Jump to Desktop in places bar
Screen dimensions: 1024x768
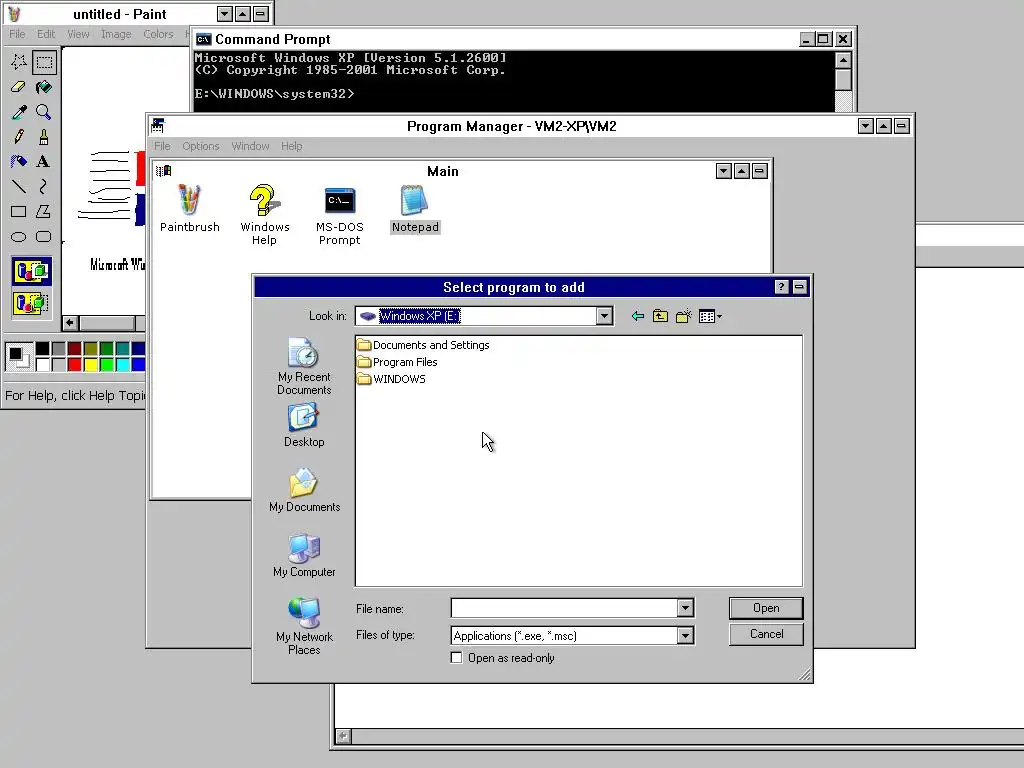304,424
